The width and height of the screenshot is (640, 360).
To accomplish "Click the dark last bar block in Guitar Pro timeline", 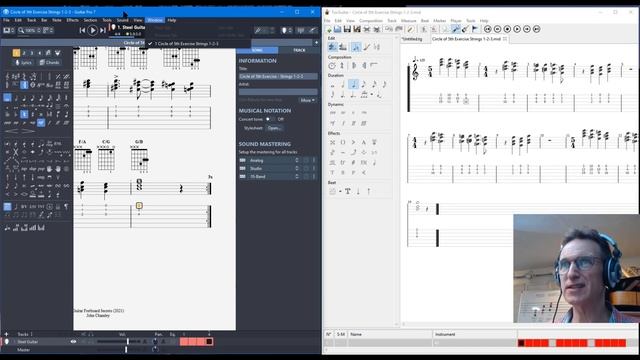I will click(x=209, y=342).
